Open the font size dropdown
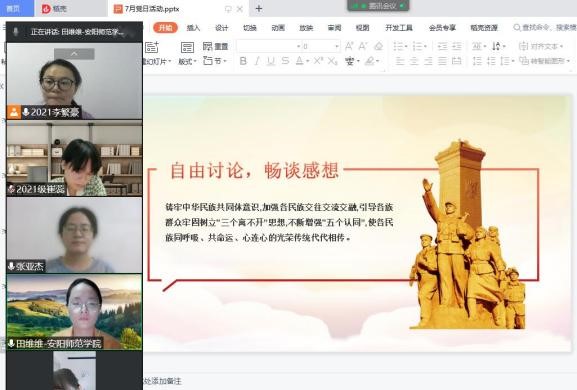Screen dimensions: 577x390 pyautogui.click(x=336, y=46)
